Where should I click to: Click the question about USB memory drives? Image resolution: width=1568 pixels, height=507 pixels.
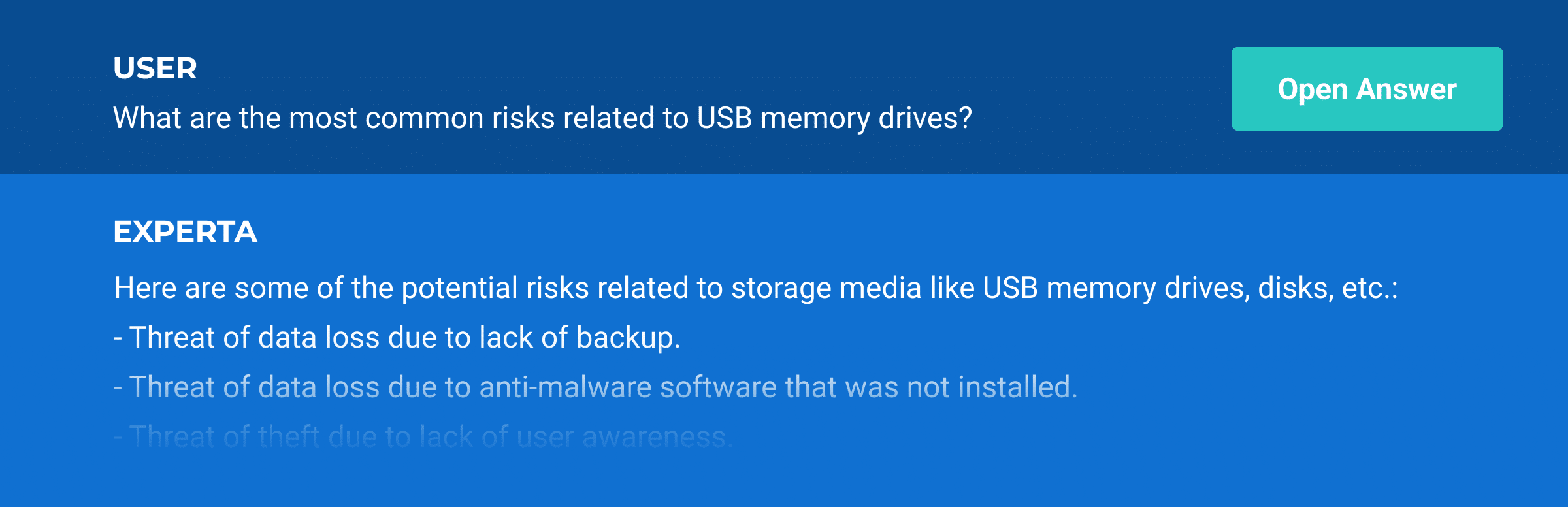[543, 119]
